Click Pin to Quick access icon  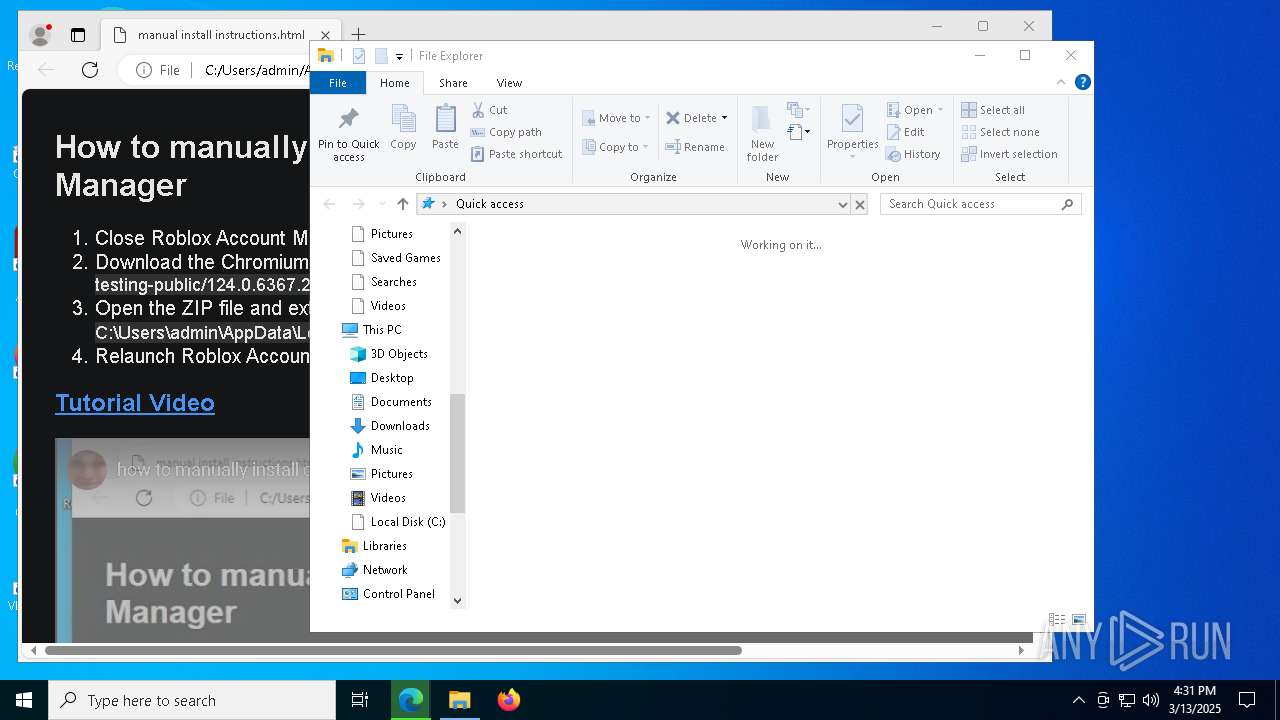pyautogui.click(x=348, y=120)
